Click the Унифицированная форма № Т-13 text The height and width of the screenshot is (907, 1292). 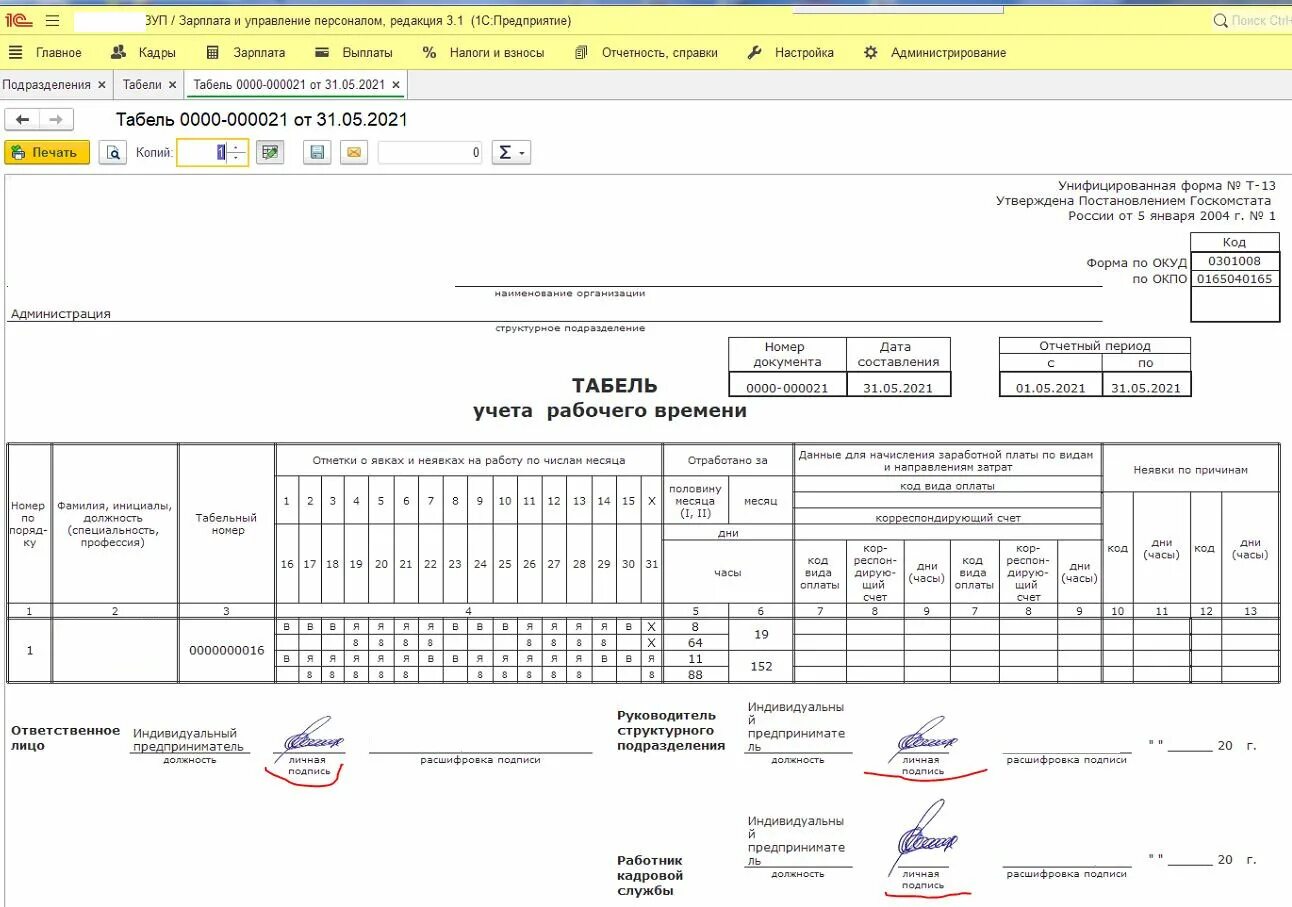(1167, 186)
